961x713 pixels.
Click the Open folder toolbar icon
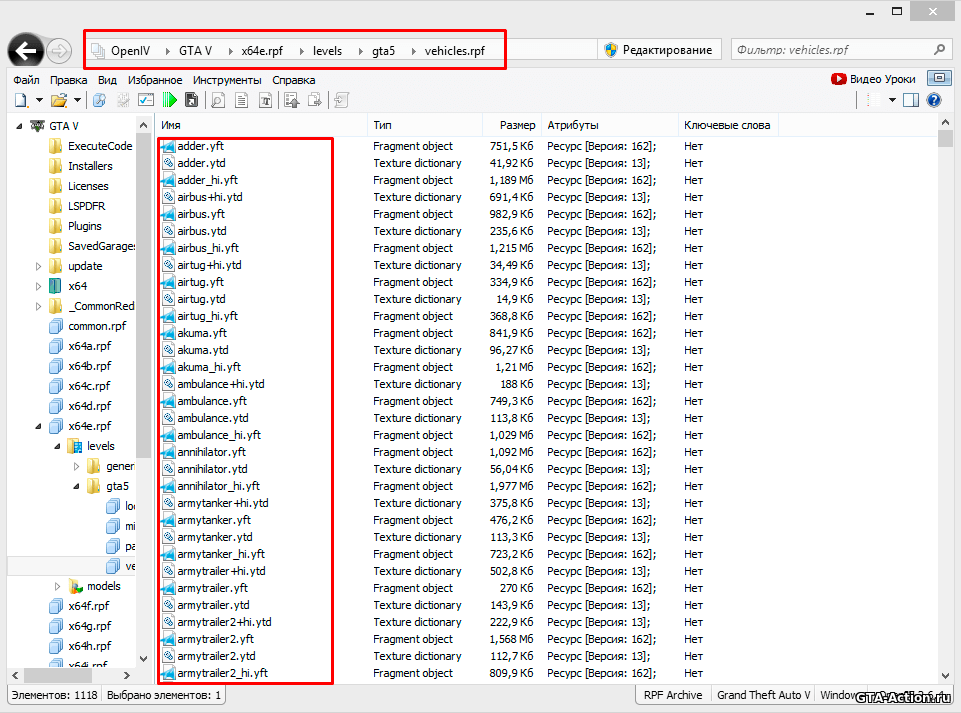[59, 100]
